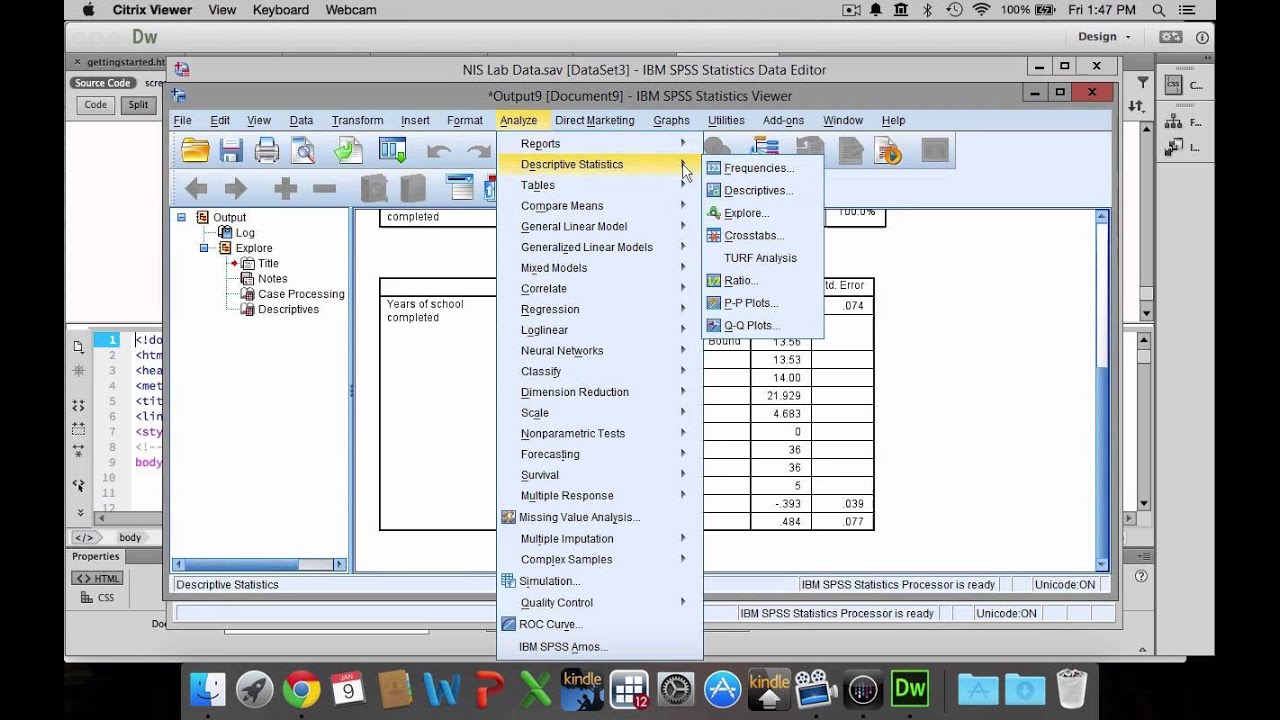Click Source Code button in Dreamweaver
The width and height of the screenshot is (1280, 720).
(x=103, y=83)
